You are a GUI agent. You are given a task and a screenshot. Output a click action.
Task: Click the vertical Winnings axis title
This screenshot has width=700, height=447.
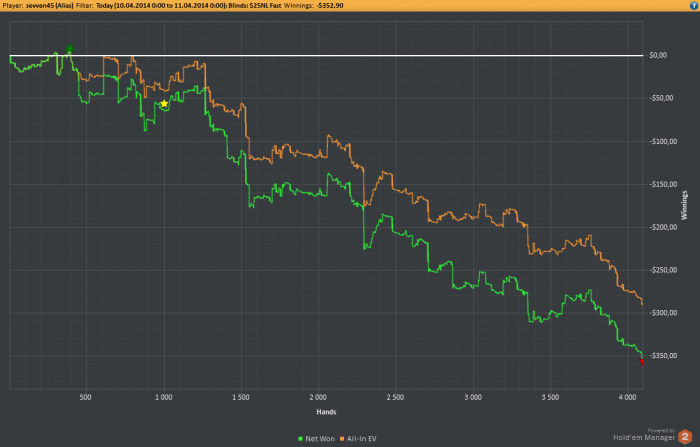pos(684,205)
